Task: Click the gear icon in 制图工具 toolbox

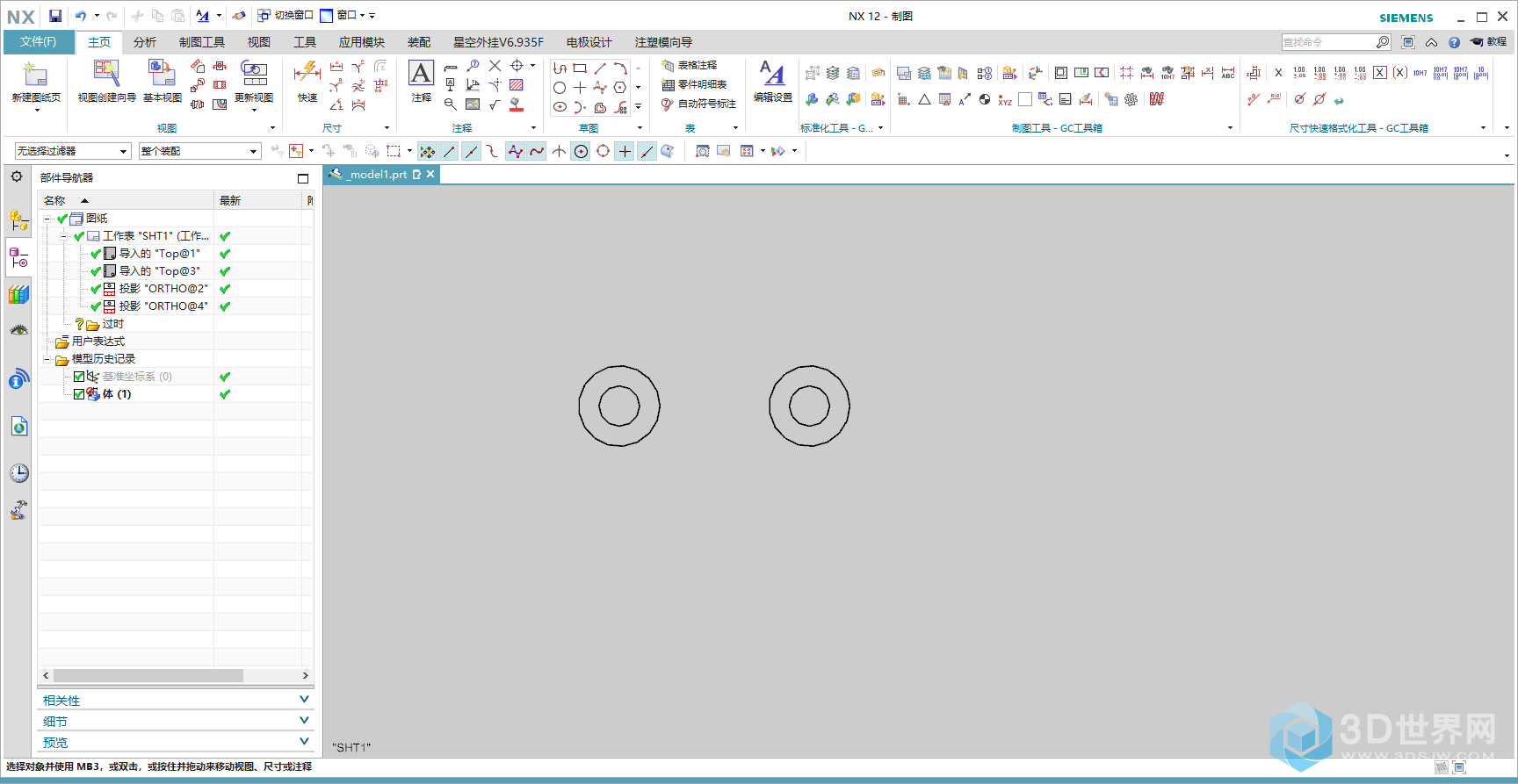Action: [x=1131, y=100]
